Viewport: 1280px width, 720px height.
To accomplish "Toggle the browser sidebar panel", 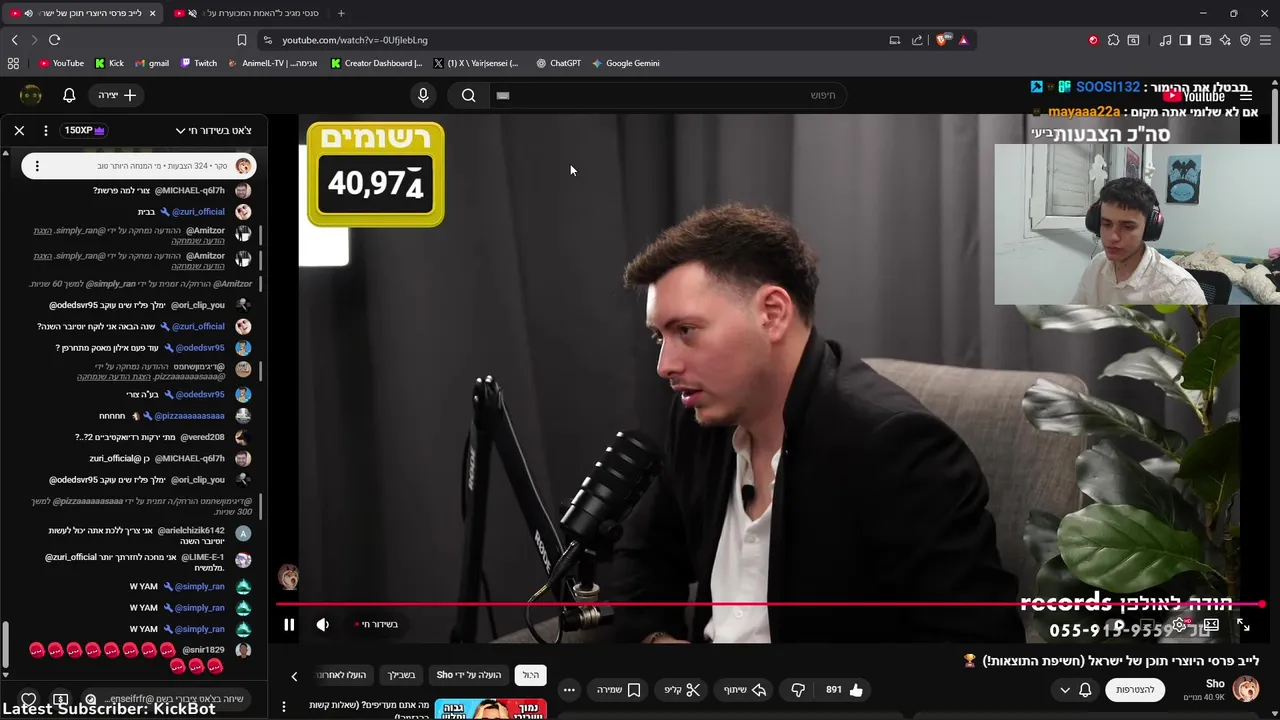I will click(1185, 40).
